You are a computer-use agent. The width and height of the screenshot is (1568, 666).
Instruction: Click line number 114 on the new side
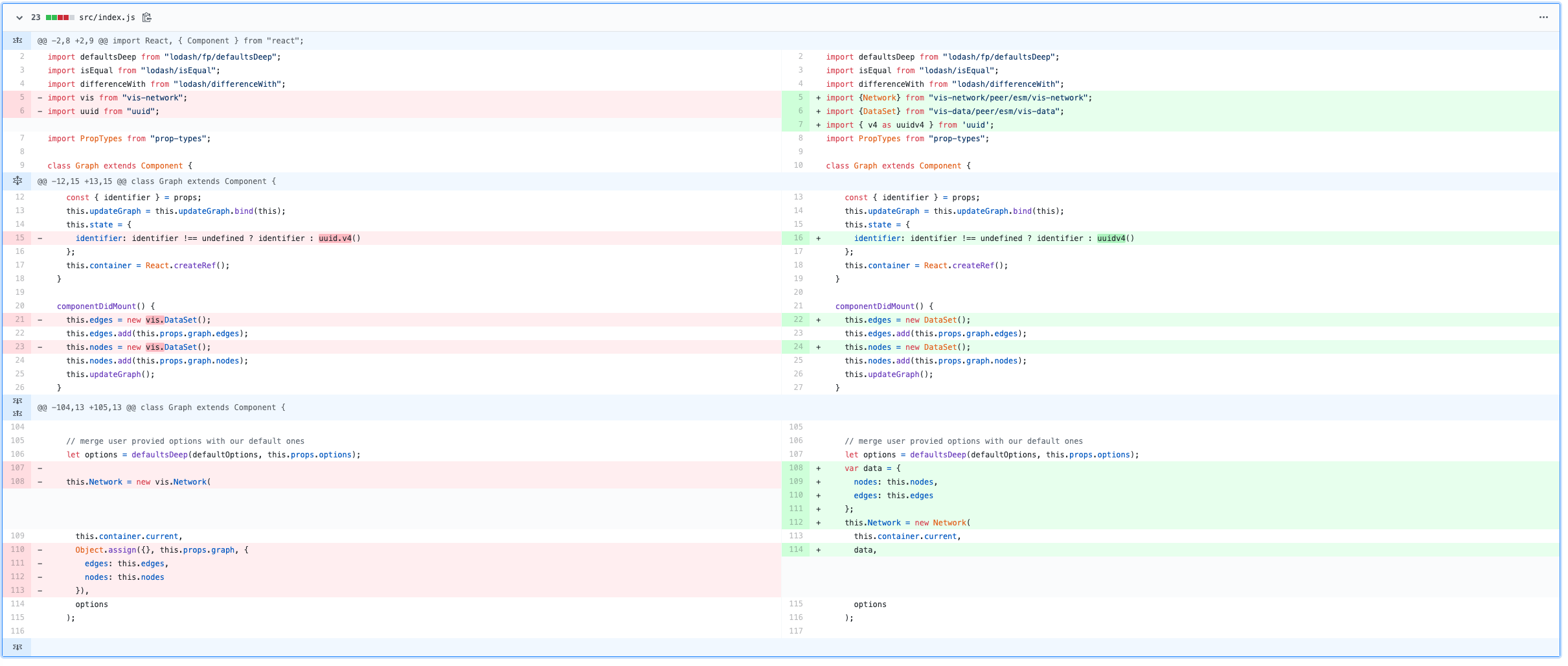tap(797, 549)
